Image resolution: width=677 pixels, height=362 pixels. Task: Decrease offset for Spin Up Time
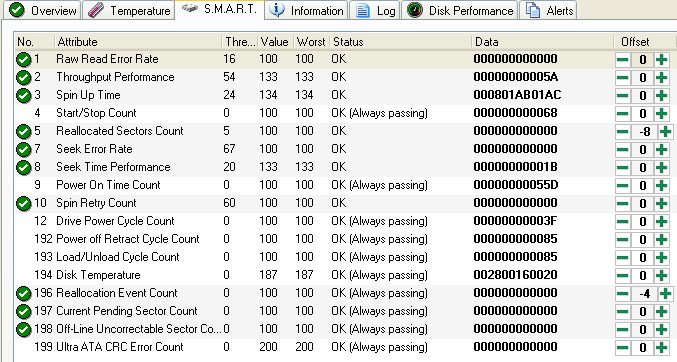pos(623,95)
